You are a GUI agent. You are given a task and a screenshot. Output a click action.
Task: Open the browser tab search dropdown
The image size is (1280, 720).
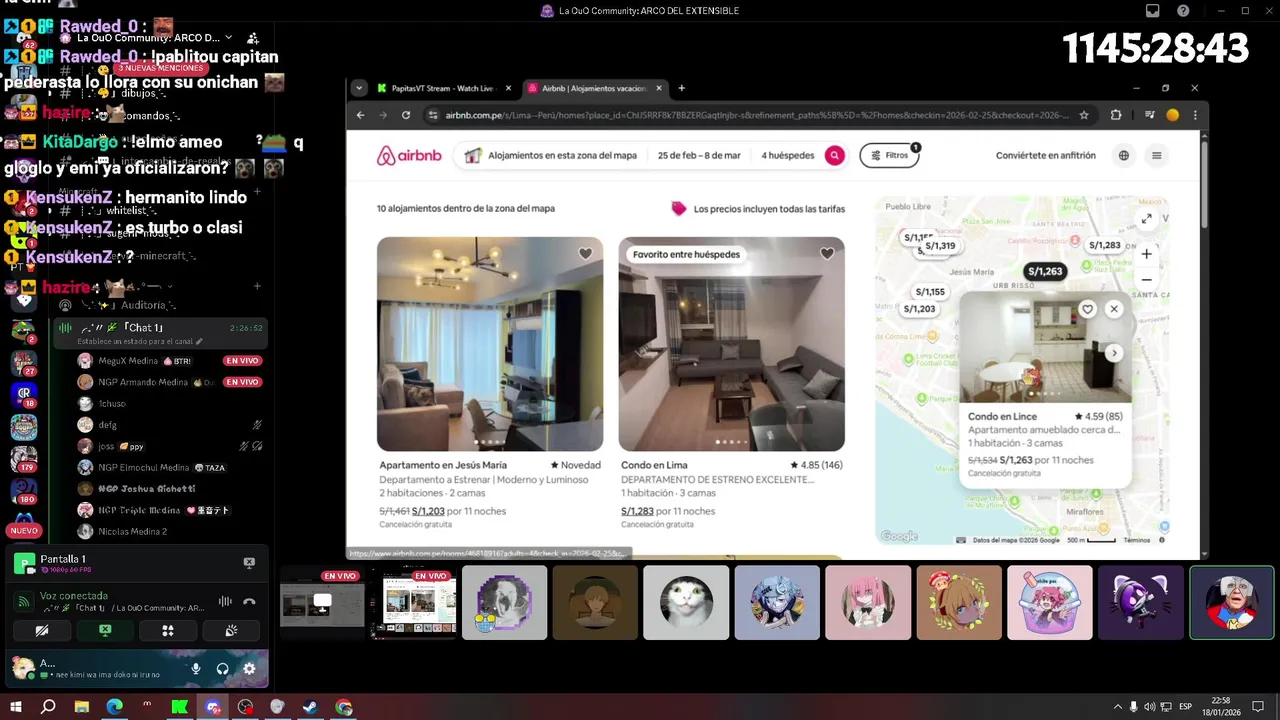[359, 88]
